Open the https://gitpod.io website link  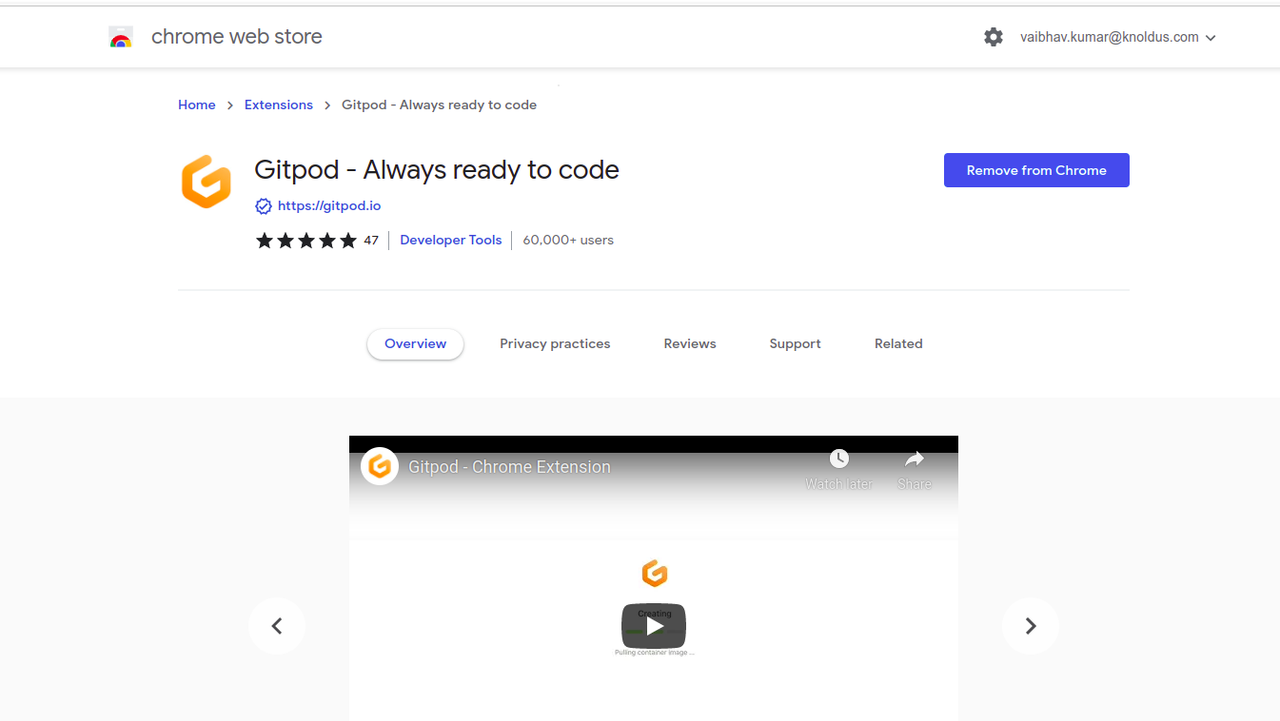329,205
